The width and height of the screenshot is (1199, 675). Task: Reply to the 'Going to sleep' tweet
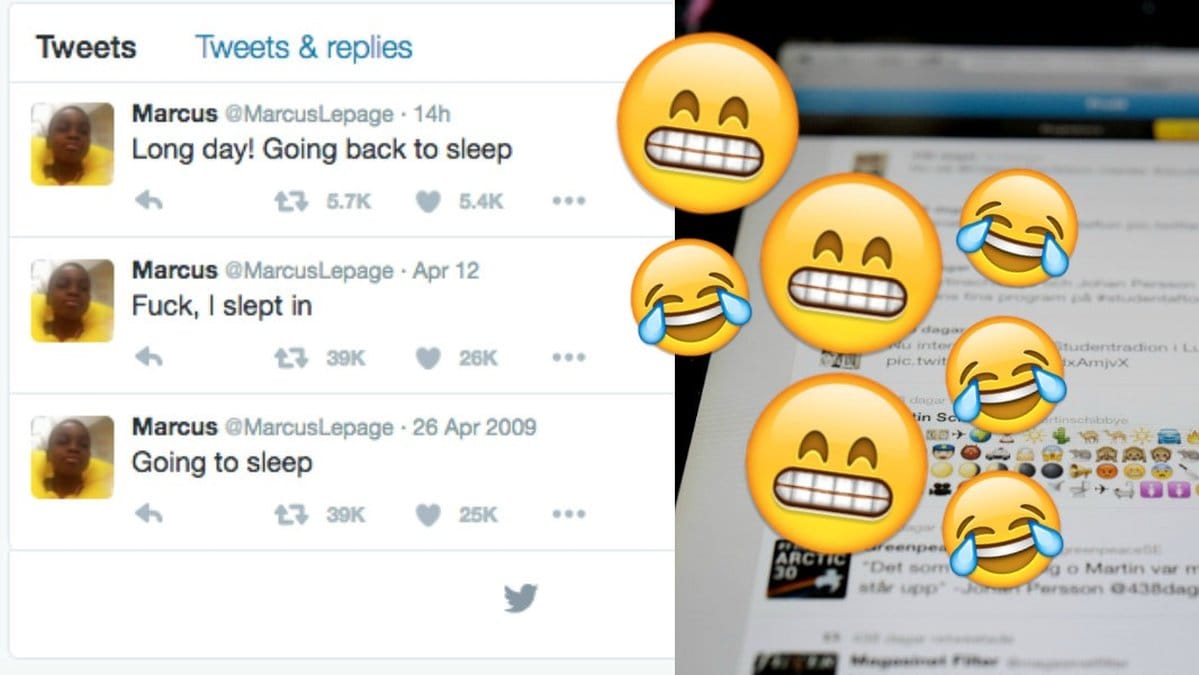pos(149,514)
